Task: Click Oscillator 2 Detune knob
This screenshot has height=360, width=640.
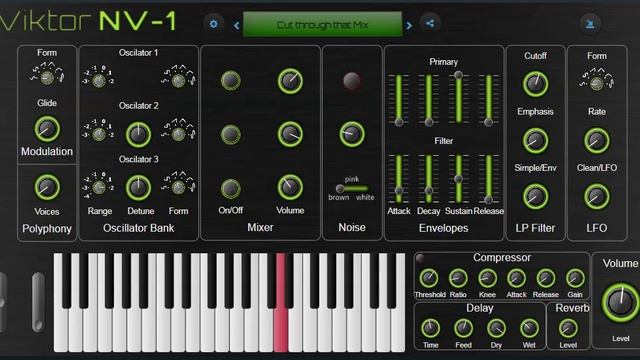Action: (138, 134)
